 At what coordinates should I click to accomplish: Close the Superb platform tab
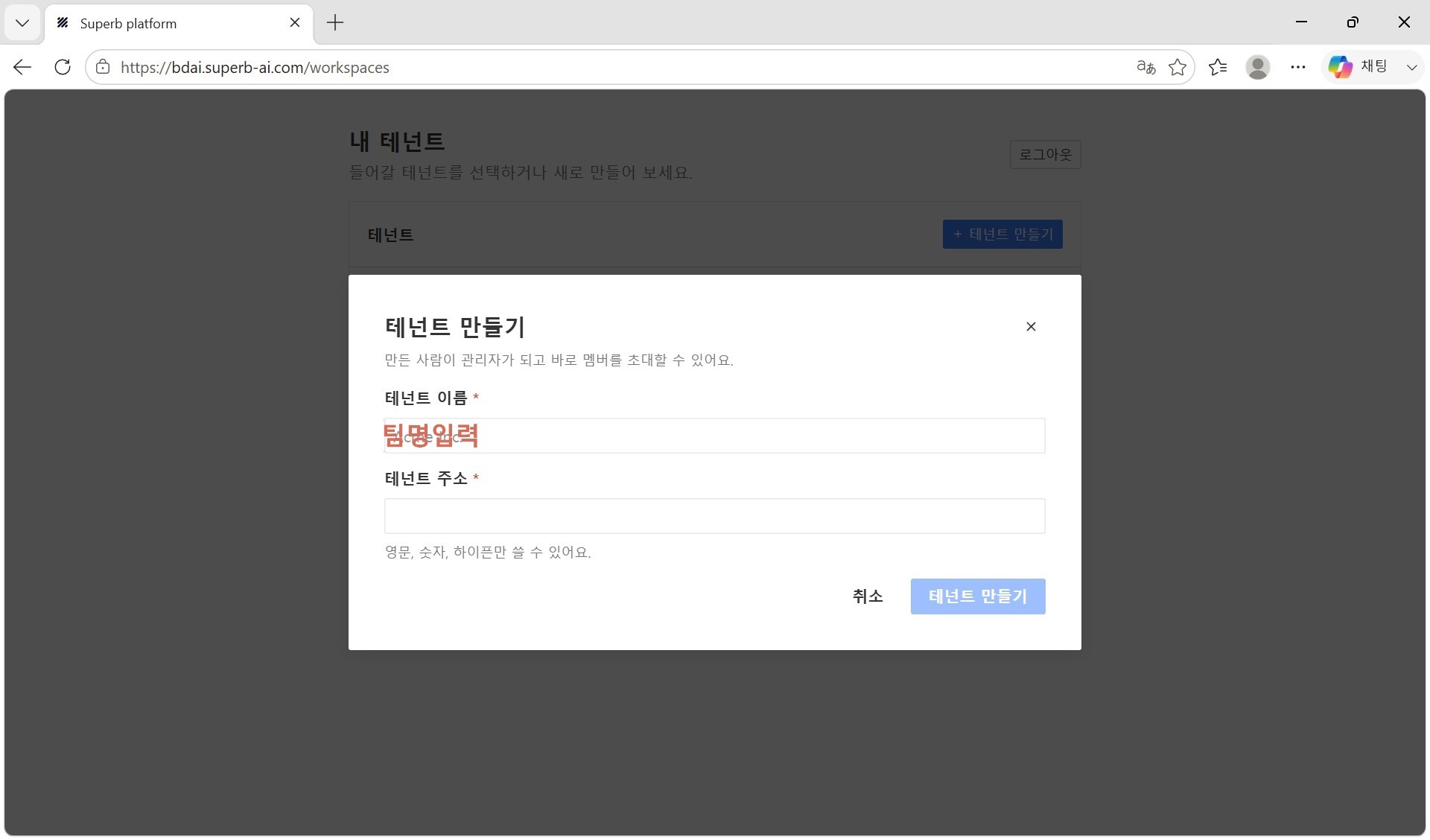tap(295, 23)
